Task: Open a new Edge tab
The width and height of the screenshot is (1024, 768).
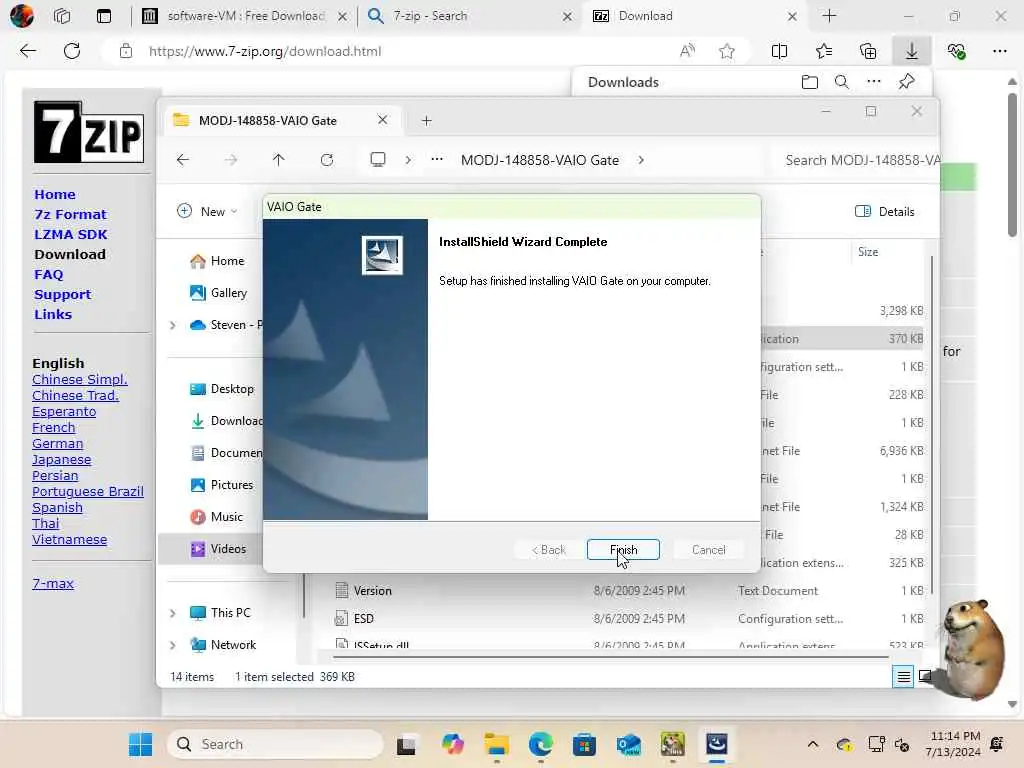Action: click(829, 16)
